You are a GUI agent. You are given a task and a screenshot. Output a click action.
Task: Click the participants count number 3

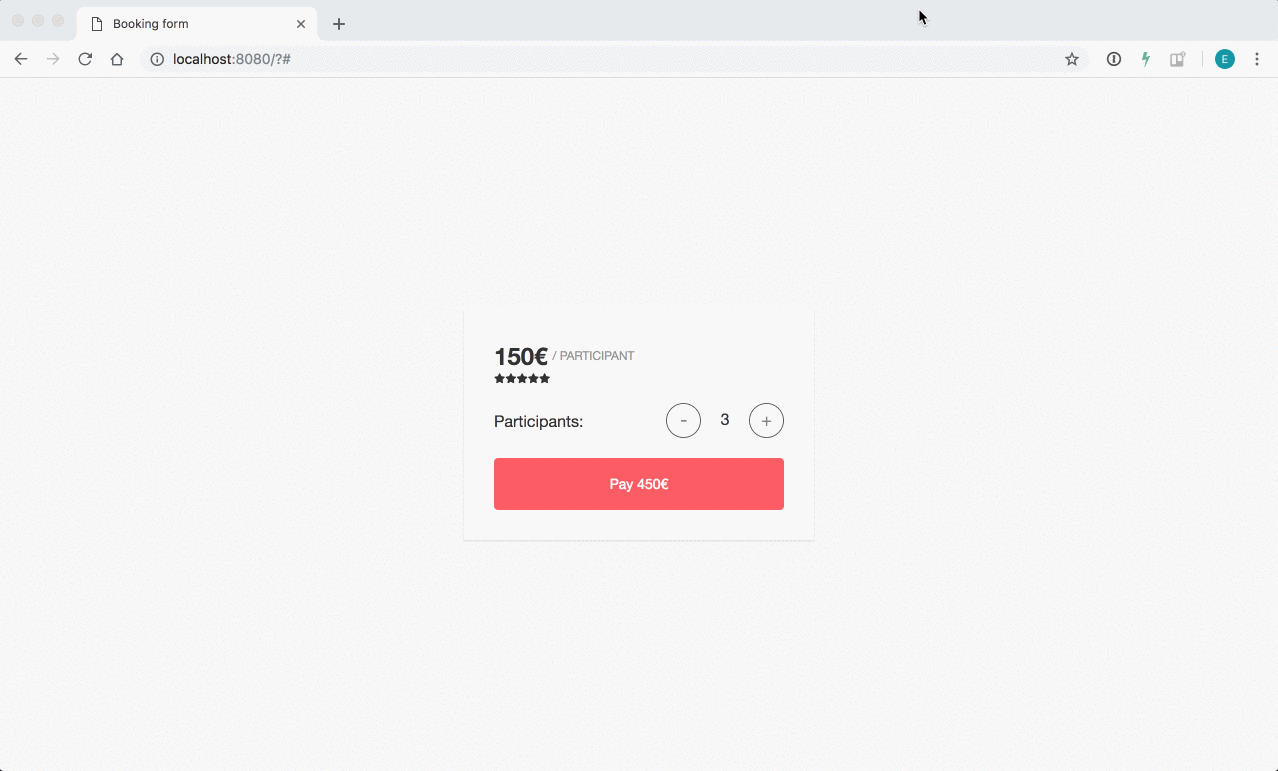coord(725,420)
